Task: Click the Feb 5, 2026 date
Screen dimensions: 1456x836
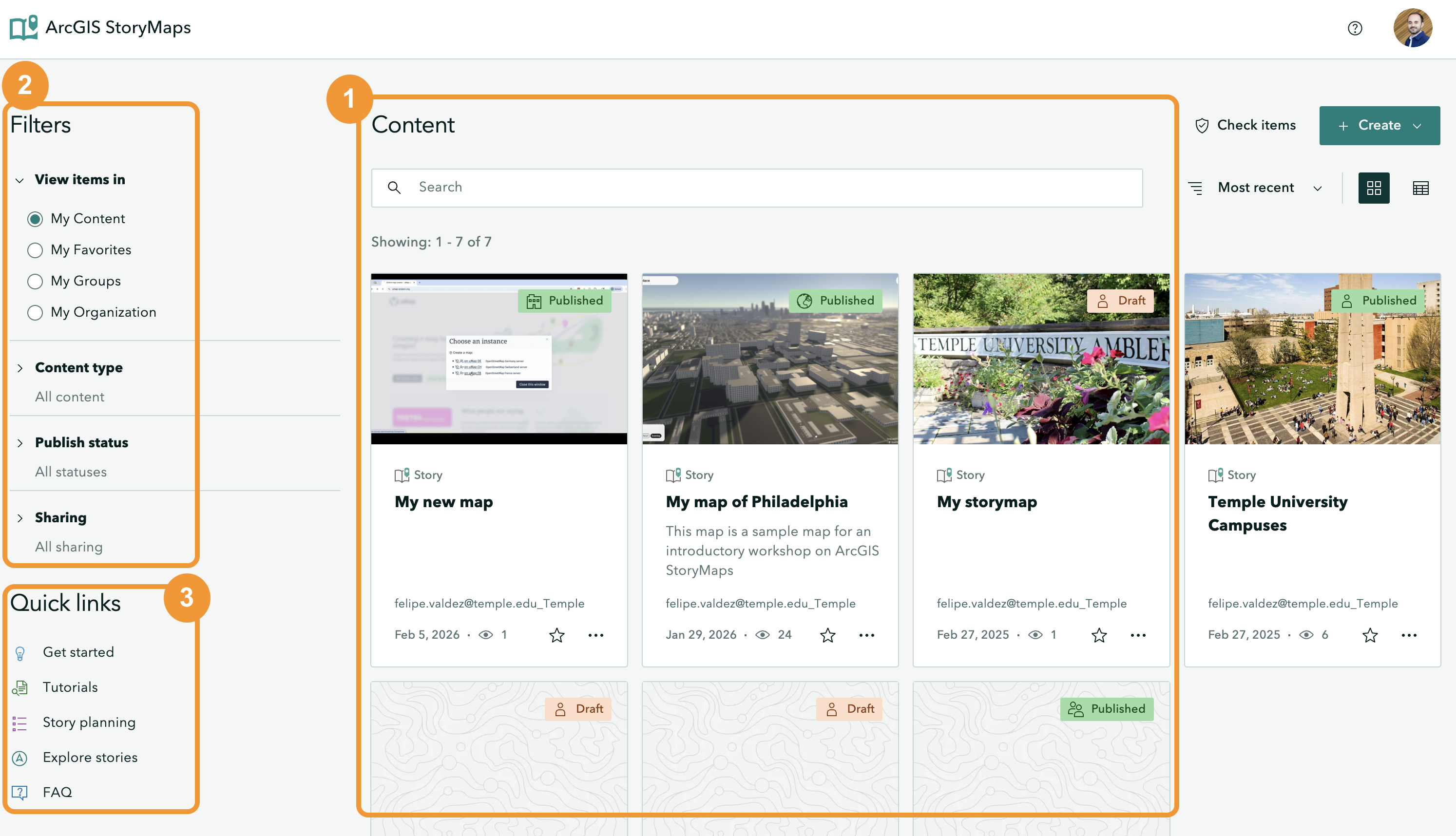Action: coord(426,635)
